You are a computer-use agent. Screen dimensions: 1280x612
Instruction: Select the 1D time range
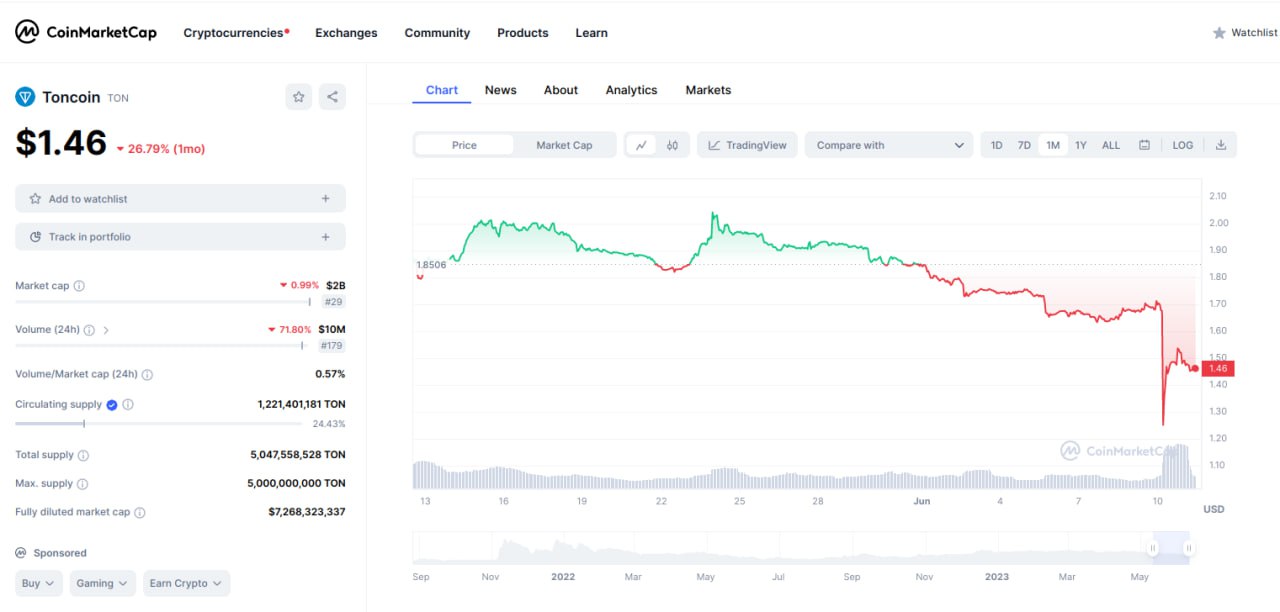tap(997, 145)
